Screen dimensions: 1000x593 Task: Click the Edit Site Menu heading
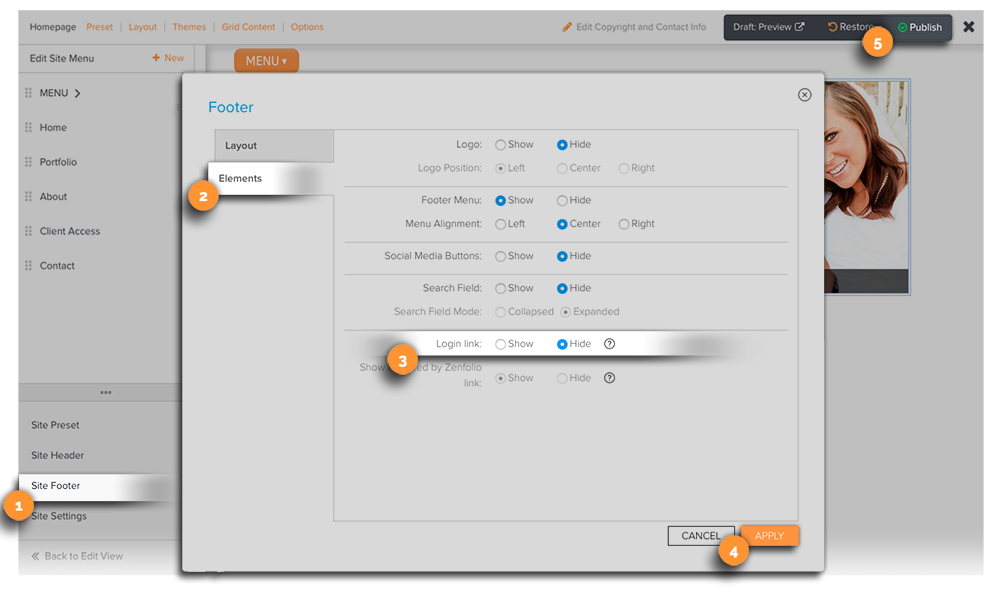62,58
